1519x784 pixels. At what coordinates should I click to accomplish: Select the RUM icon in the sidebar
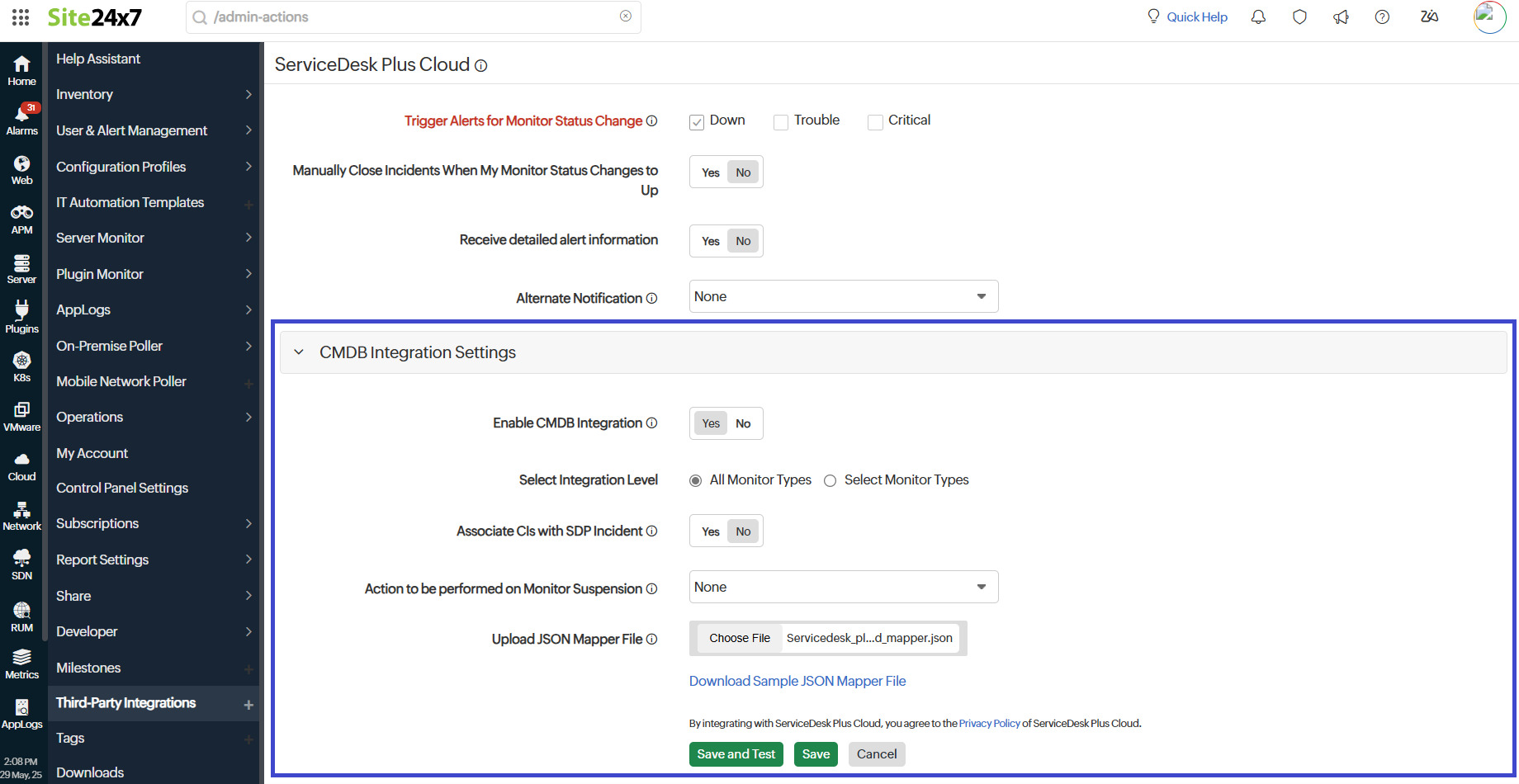point(21,612)
